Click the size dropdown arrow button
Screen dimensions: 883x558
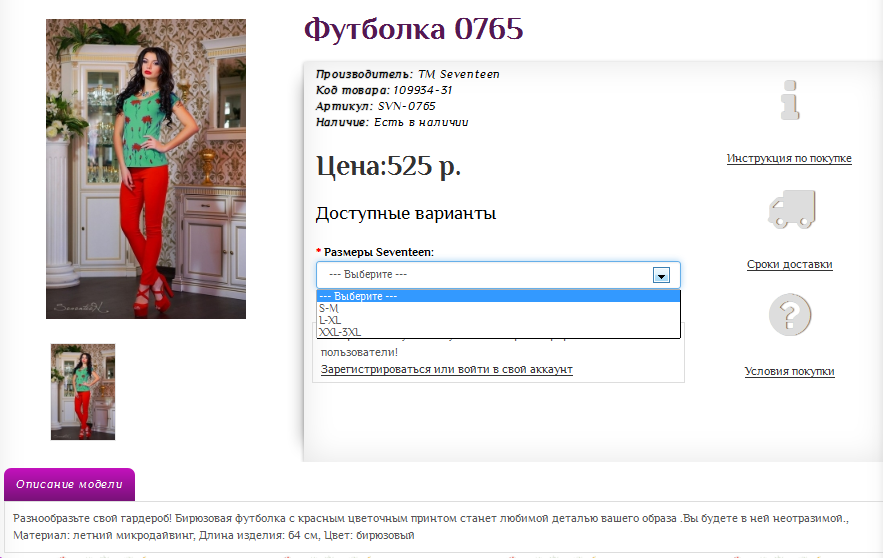pyautogui.click(x=661, y=275)
